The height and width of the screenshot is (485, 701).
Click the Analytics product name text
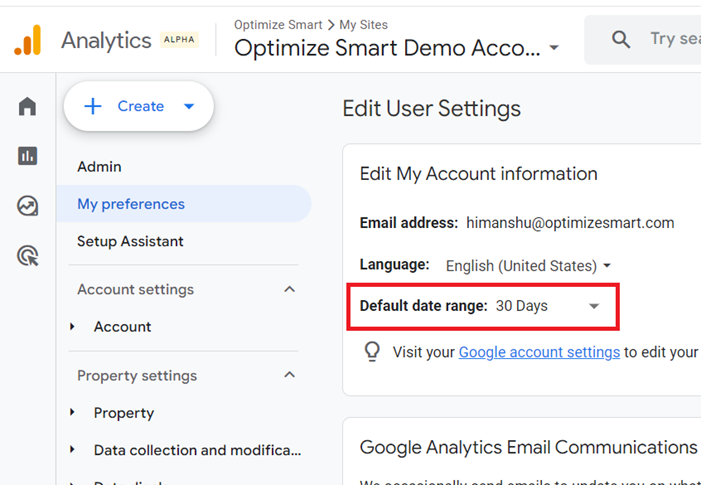click(106, 40)
